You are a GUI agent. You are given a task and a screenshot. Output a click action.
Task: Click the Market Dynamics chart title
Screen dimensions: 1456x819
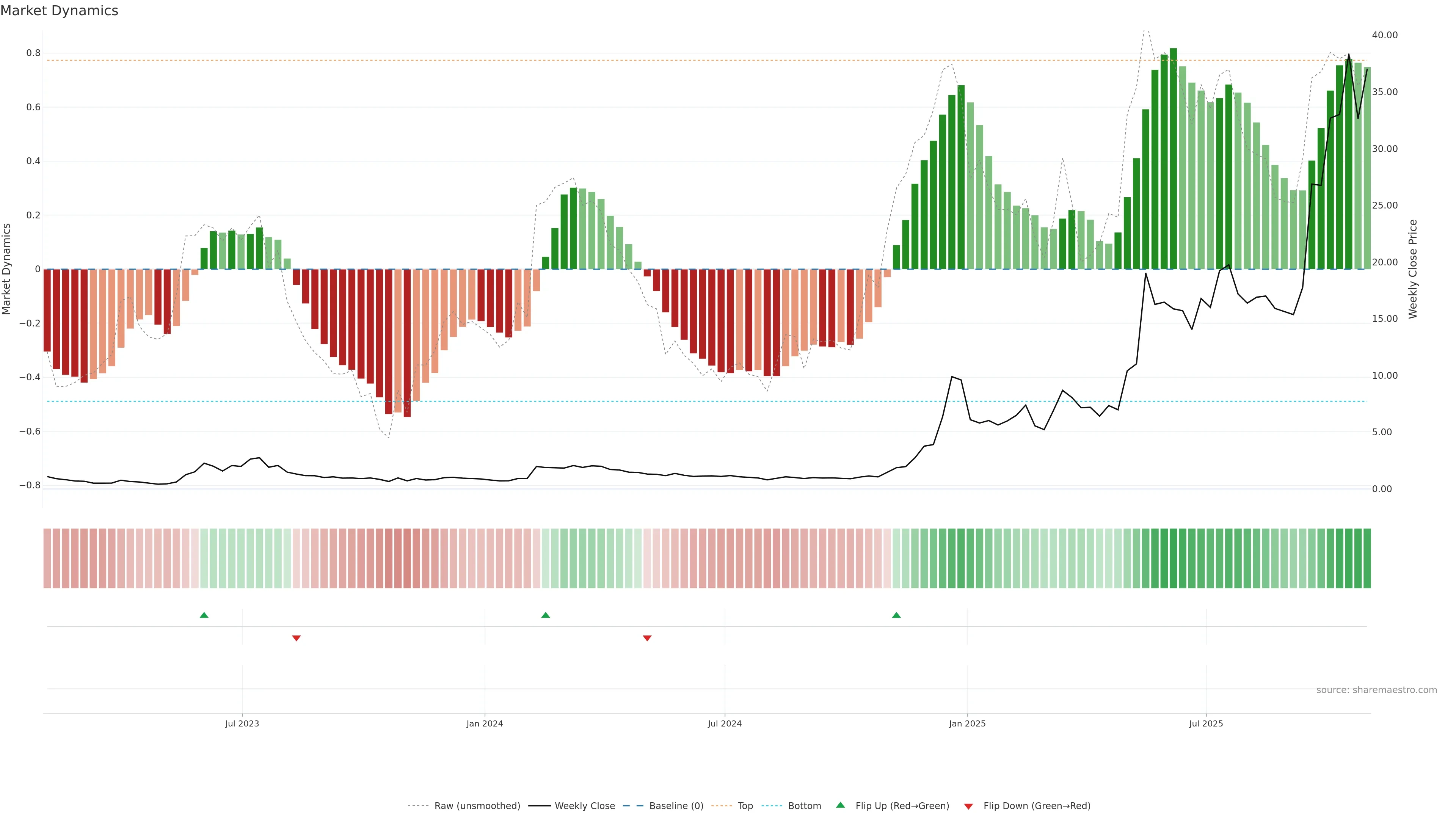click(60, 11)
